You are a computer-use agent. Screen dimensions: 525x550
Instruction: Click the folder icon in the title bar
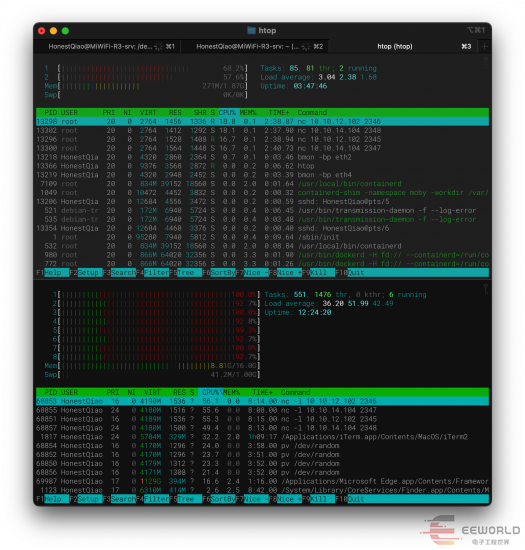(251, 31)
